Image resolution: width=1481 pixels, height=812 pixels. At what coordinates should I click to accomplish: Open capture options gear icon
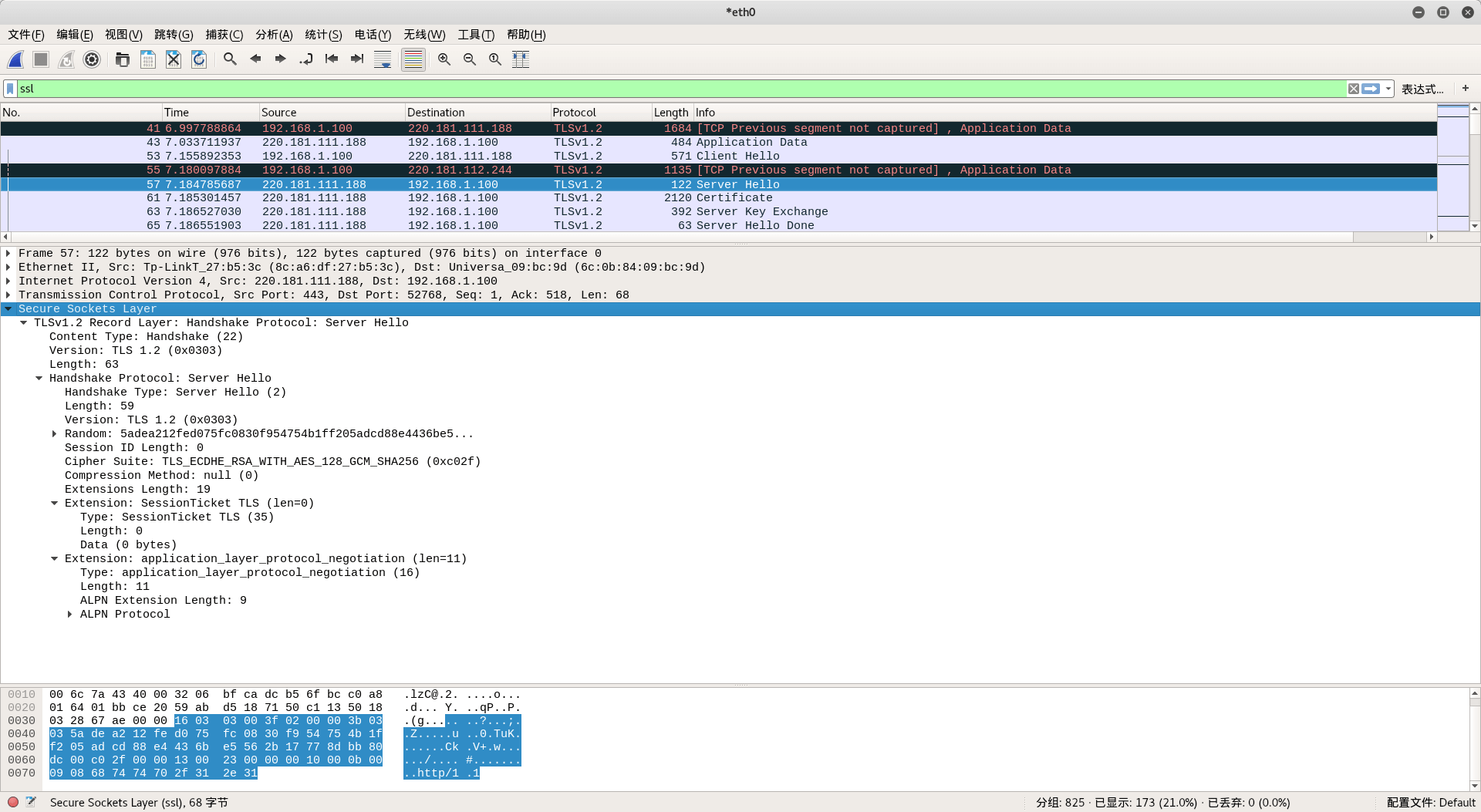92,59
